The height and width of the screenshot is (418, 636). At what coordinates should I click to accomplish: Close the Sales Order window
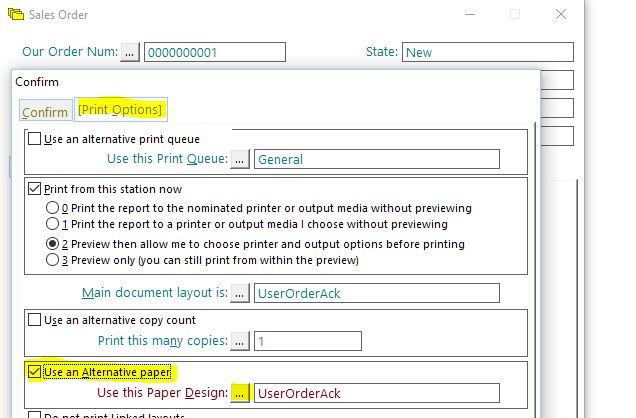click(x=561, y=15)
